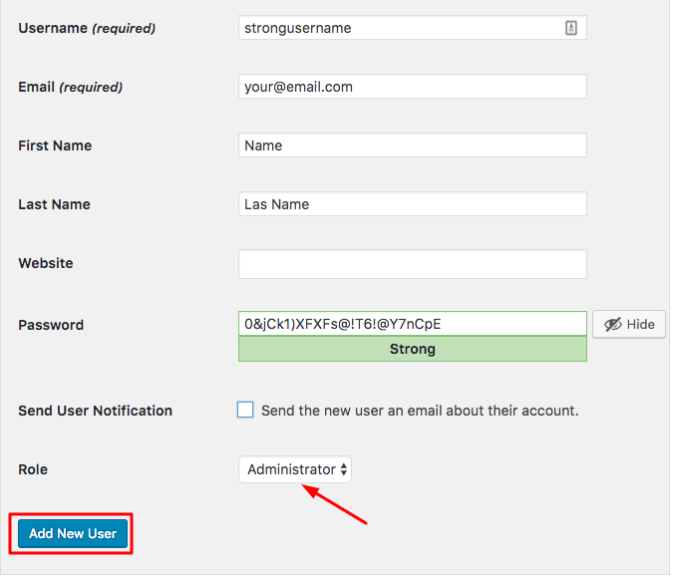Click the Add New User button

point(73,534)
